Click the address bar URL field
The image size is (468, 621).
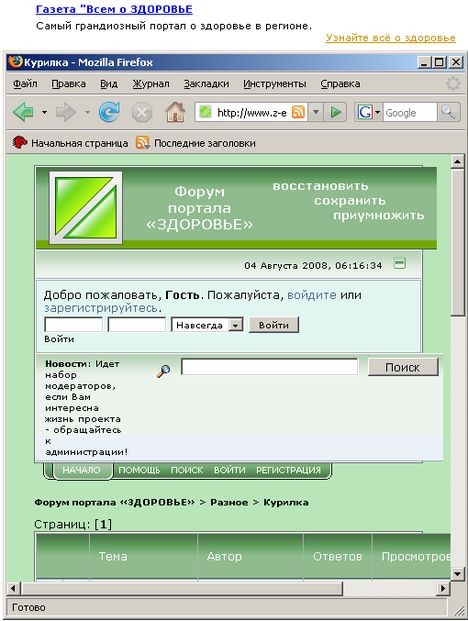pos(252,113)
